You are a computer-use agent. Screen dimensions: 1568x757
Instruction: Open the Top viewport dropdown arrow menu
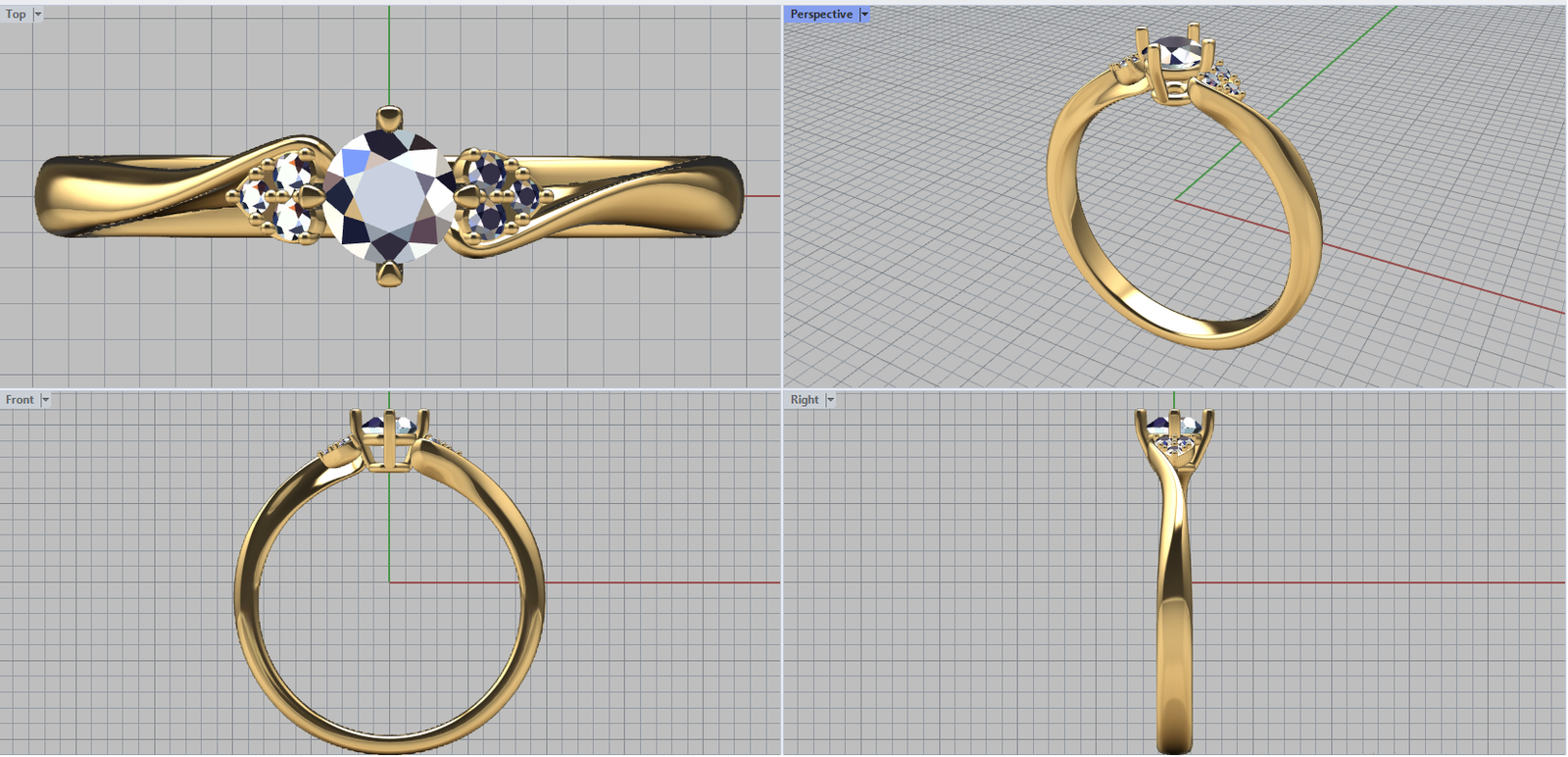tap(38, 14)
